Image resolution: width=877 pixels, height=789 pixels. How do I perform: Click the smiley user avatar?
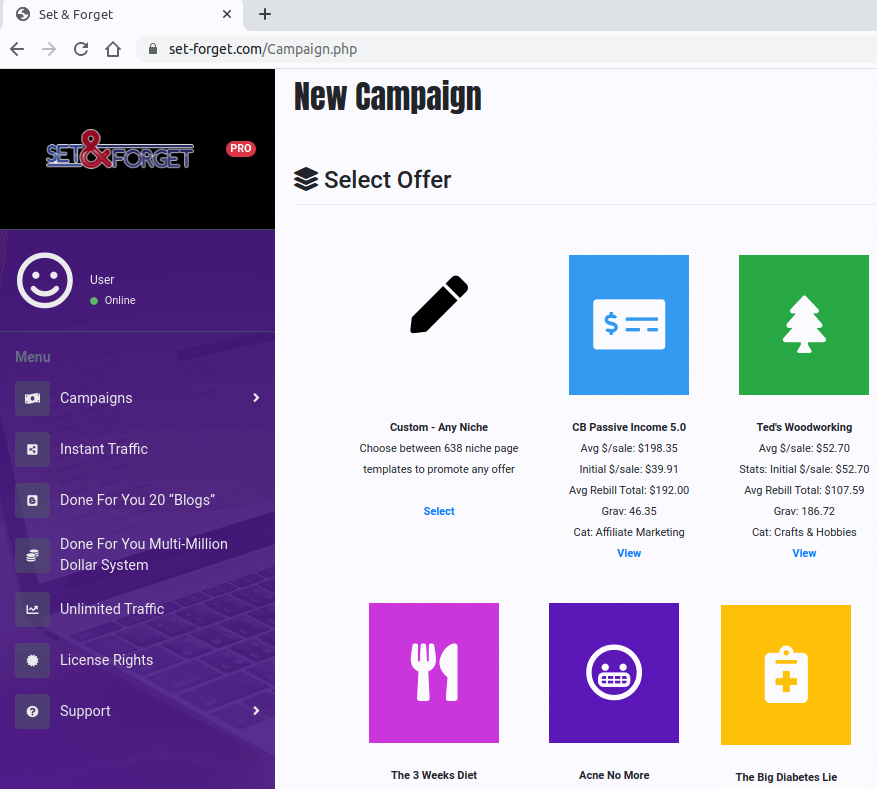point(45,280)
